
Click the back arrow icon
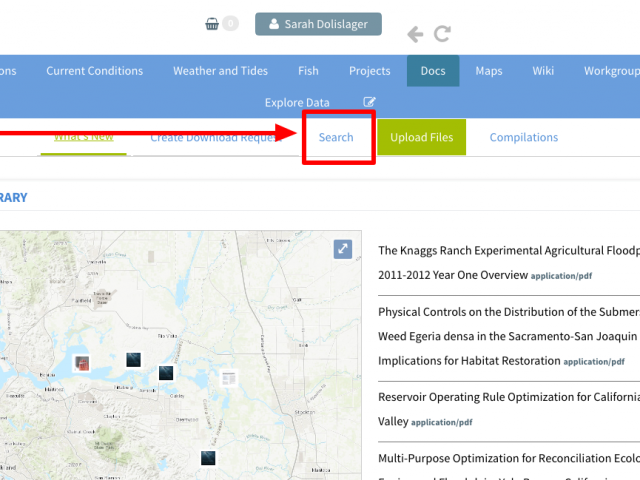[415, 35]
